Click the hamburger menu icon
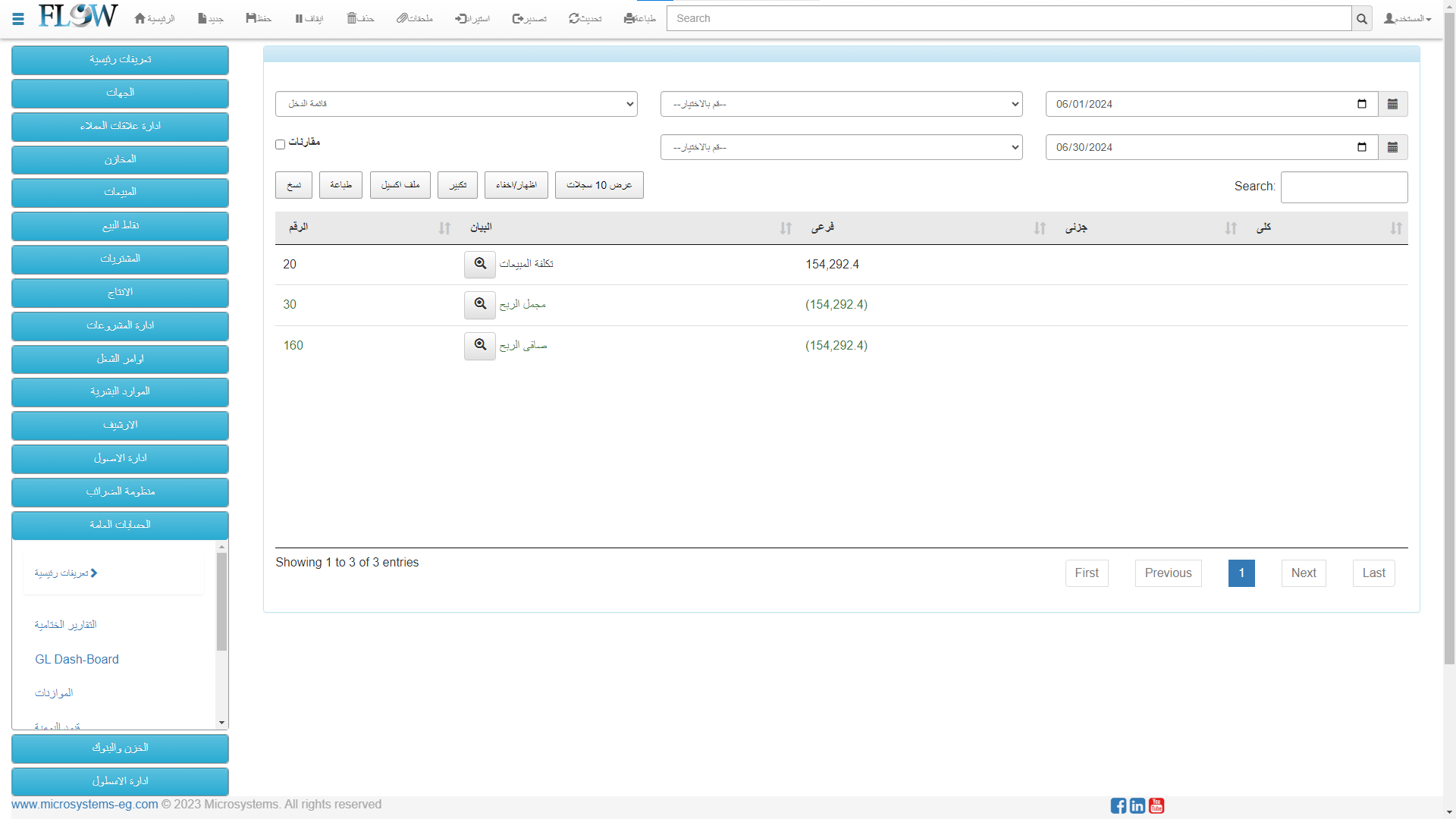Viewport: 1456px width, 819px height. tap(18, 19)
